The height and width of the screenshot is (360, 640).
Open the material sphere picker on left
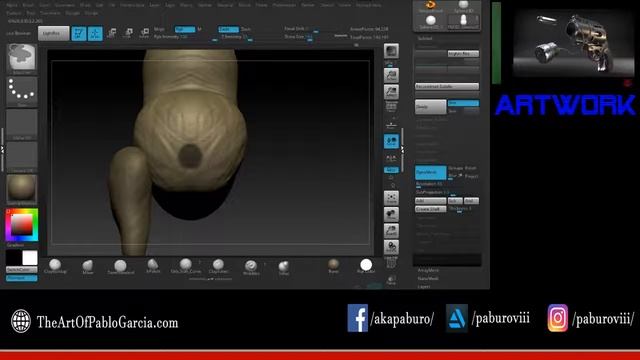coord(22,189)
